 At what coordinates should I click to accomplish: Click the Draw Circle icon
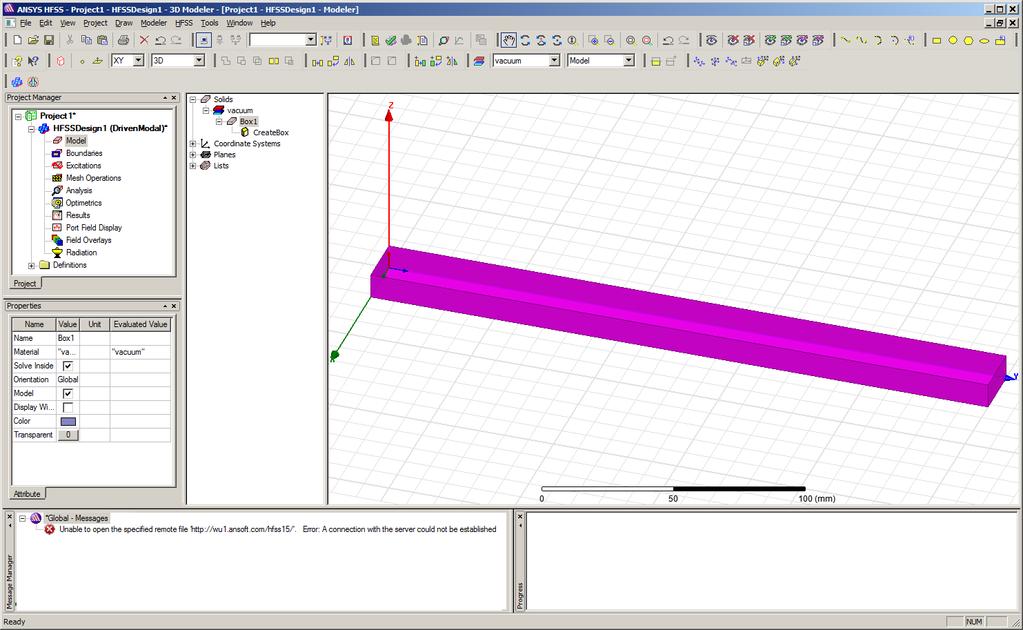(953, 40)
